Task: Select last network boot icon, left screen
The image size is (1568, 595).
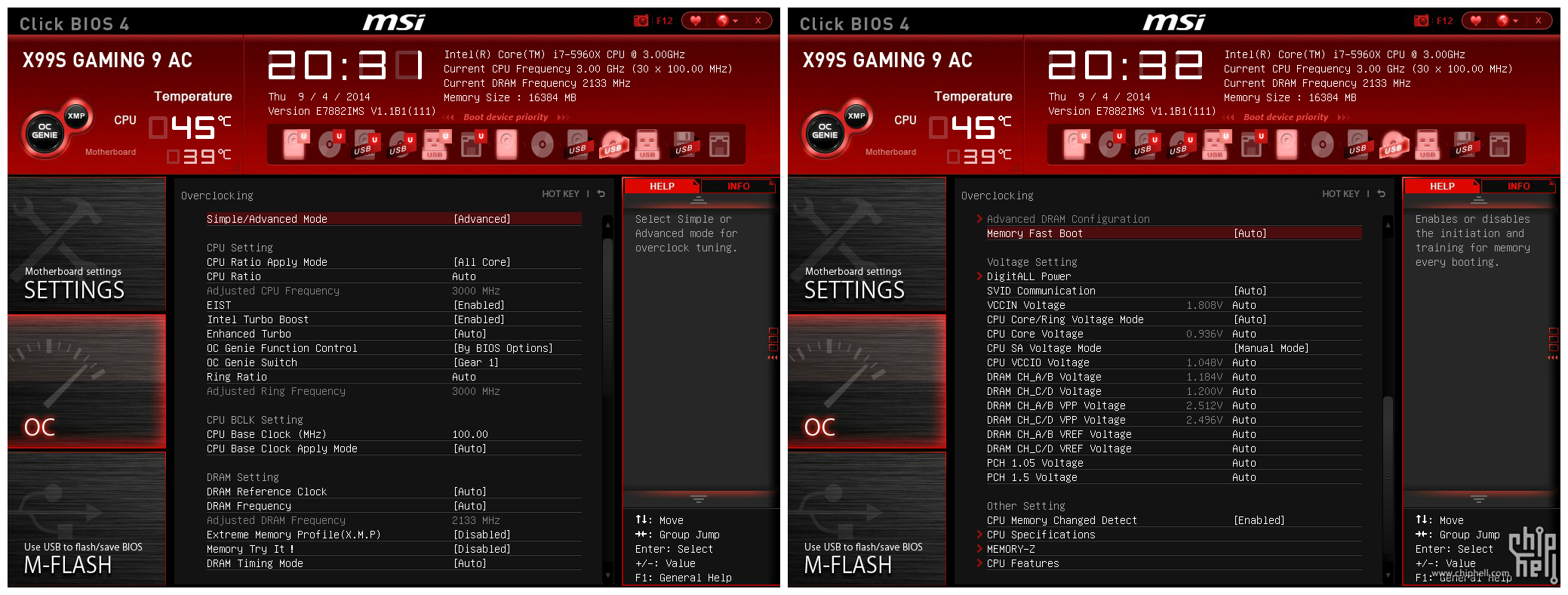Action: point(719,144)
